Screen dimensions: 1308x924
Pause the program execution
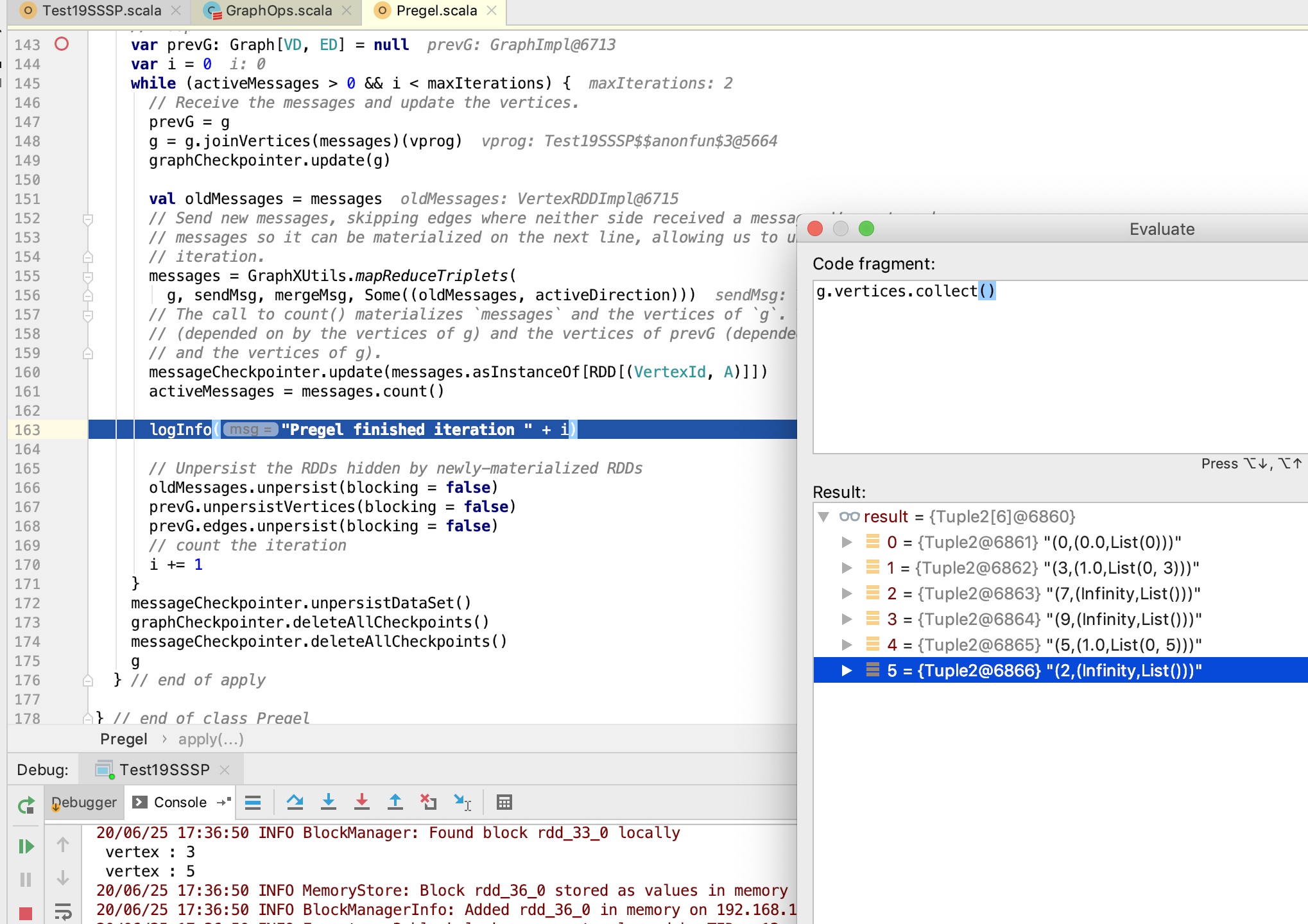pyautogui.click(x=26, y=879)
